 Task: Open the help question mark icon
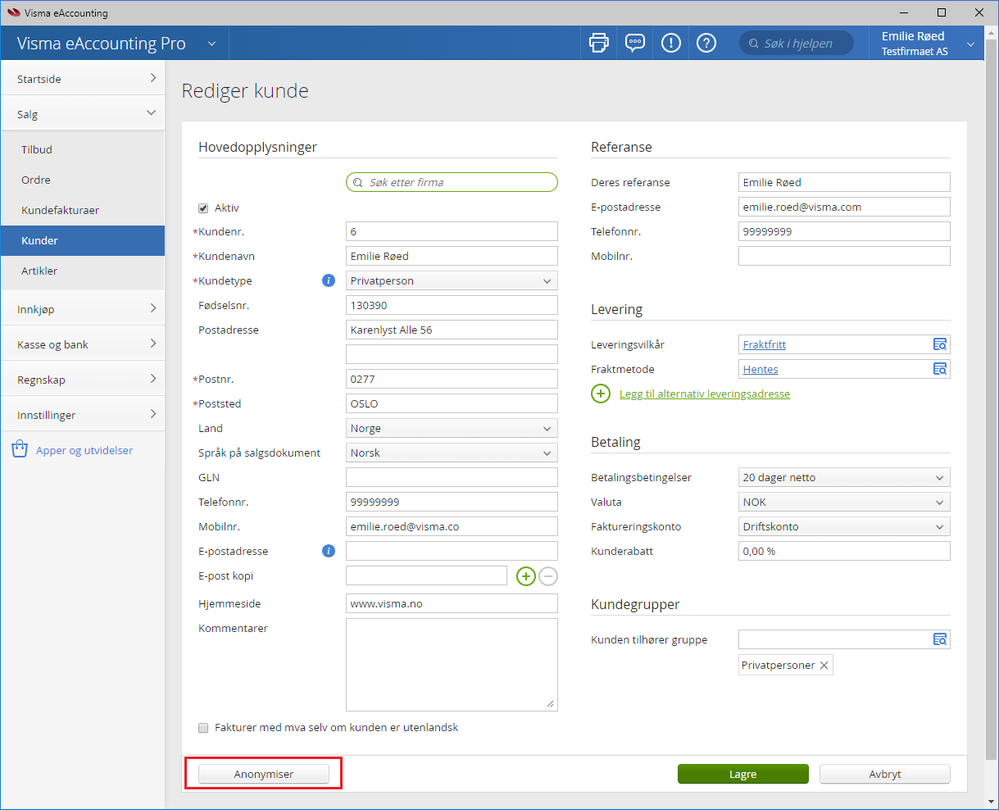(x=706, y=43)
